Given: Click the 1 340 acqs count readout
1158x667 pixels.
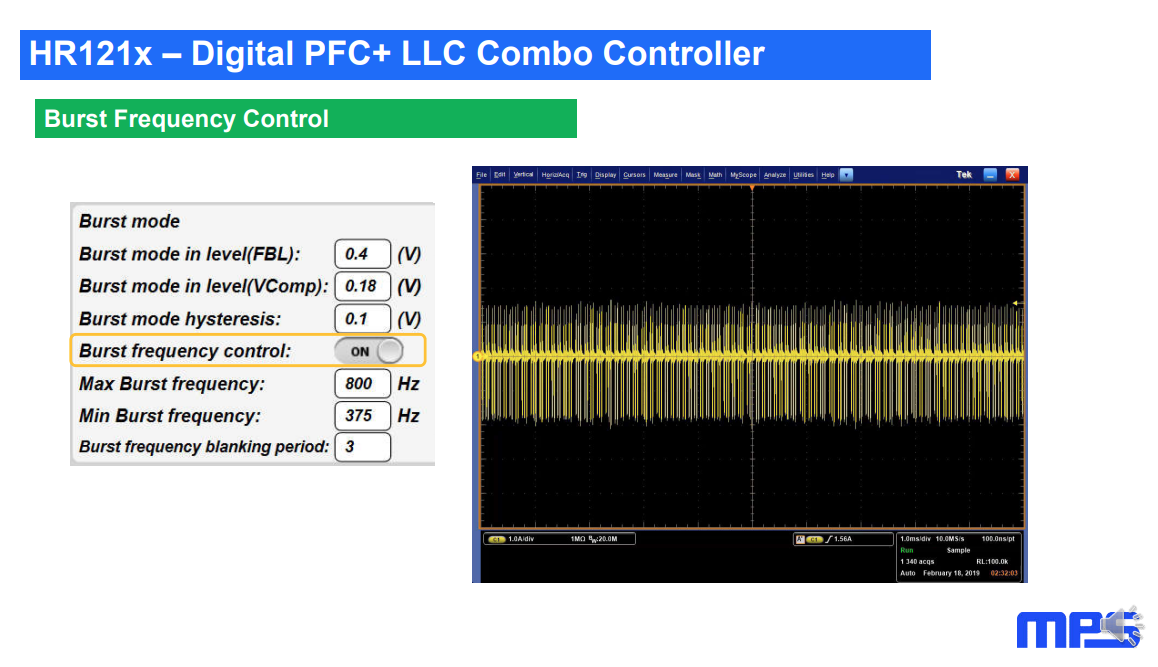Looking at the screenshot, I should tap(917, 561).
